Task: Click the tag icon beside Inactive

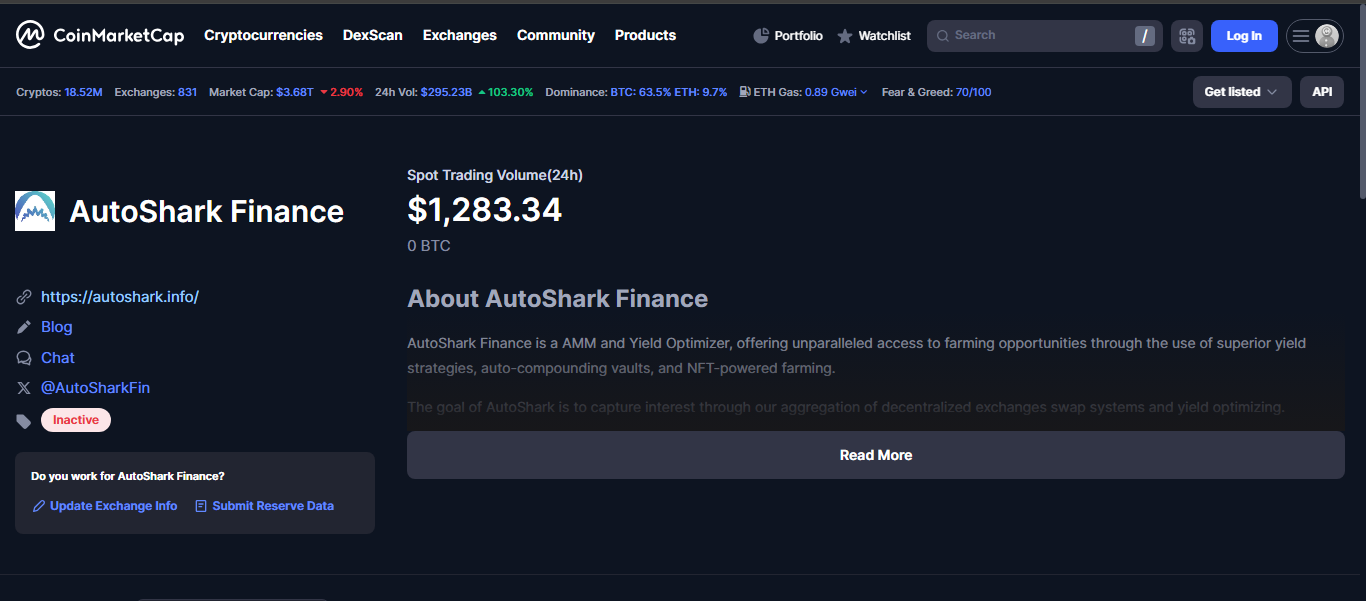Action: (24, 421)
